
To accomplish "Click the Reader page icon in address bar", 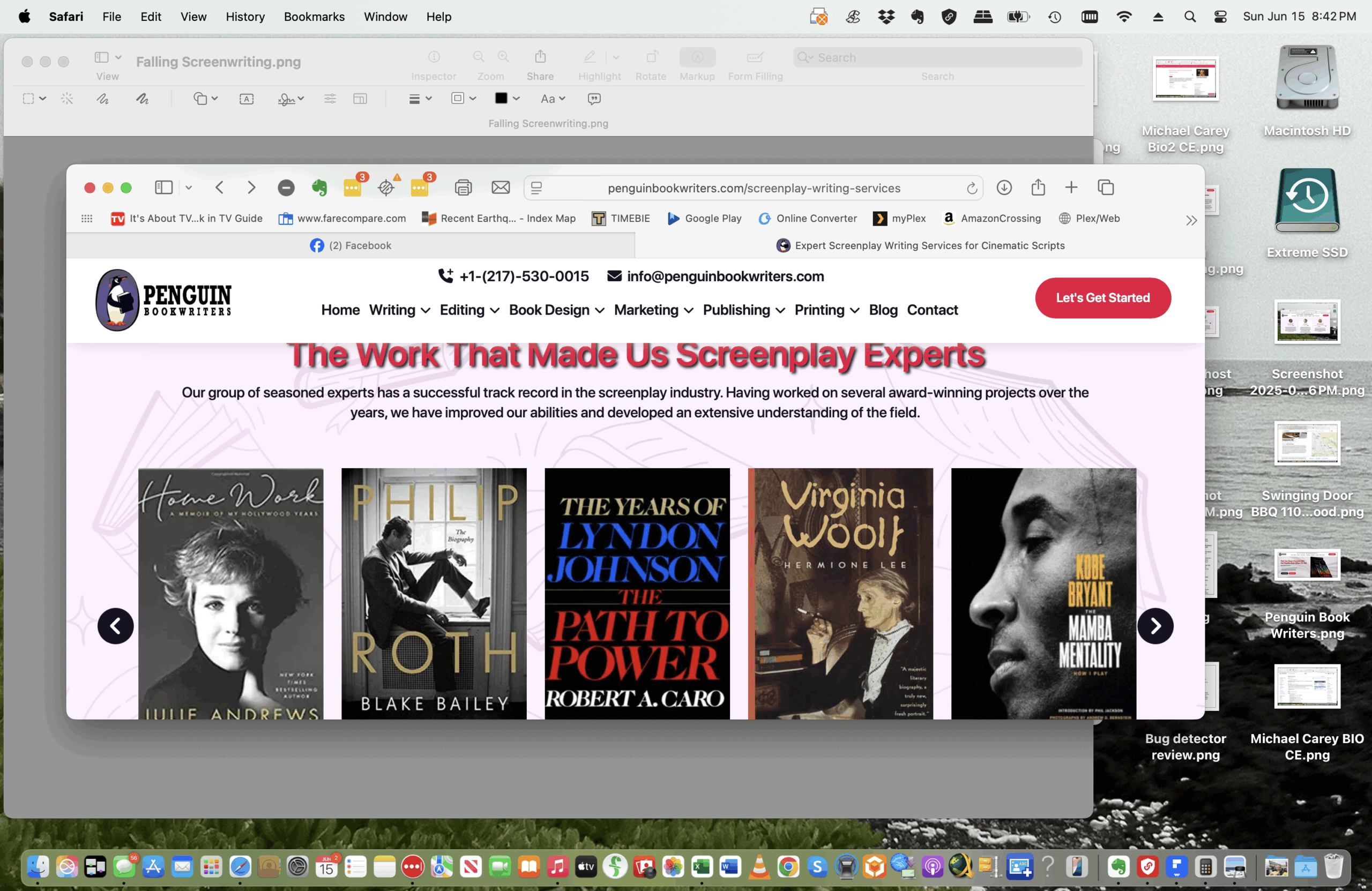I will (536, 188).
